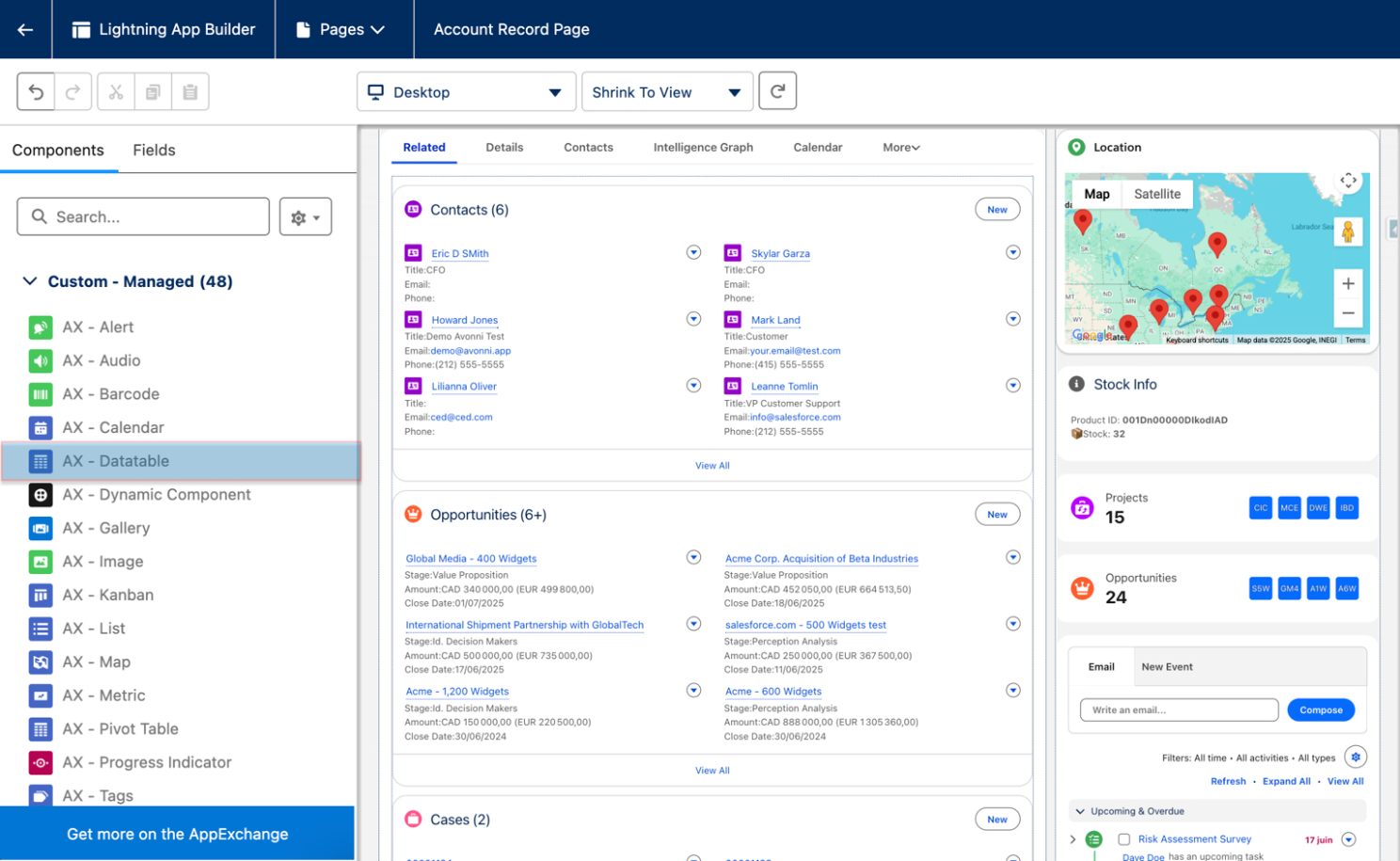Click New button in Contacts card
The height and width of the screenshot is (861, 1400).
click(x=997, y=210)
